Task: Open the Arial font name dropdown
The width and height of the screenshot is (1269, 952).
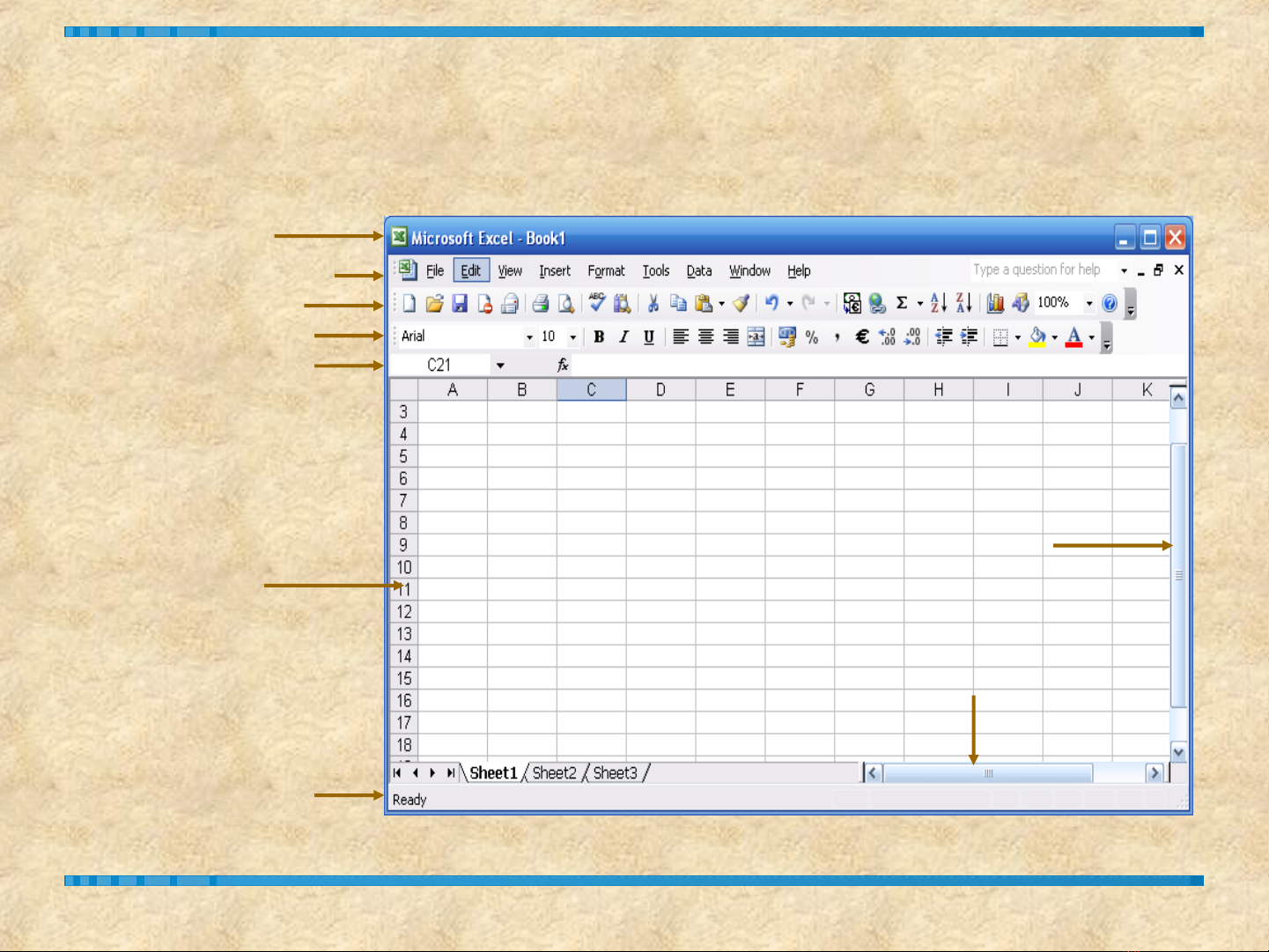Action: (x=529, y=337)
